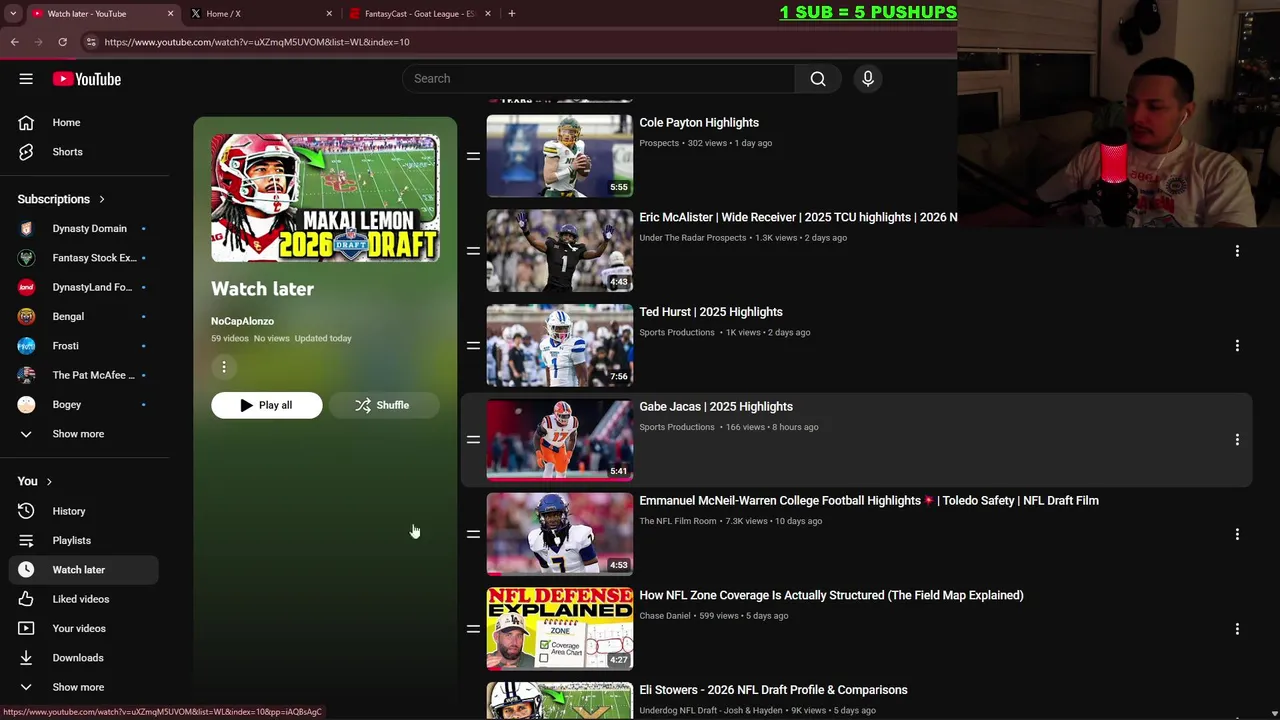This screenshot has width=1280, height=720.
Task: Open Frosti channel subscription
Action: pos(84,346)
